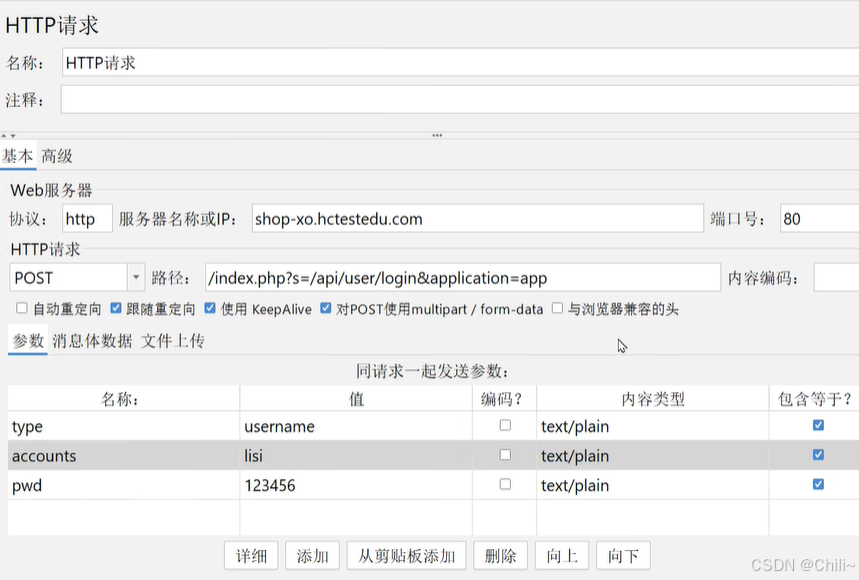Click the 名称 input field containing HTTP请求
This screenshot has height=580, width=859.
(x=460, y=62)
